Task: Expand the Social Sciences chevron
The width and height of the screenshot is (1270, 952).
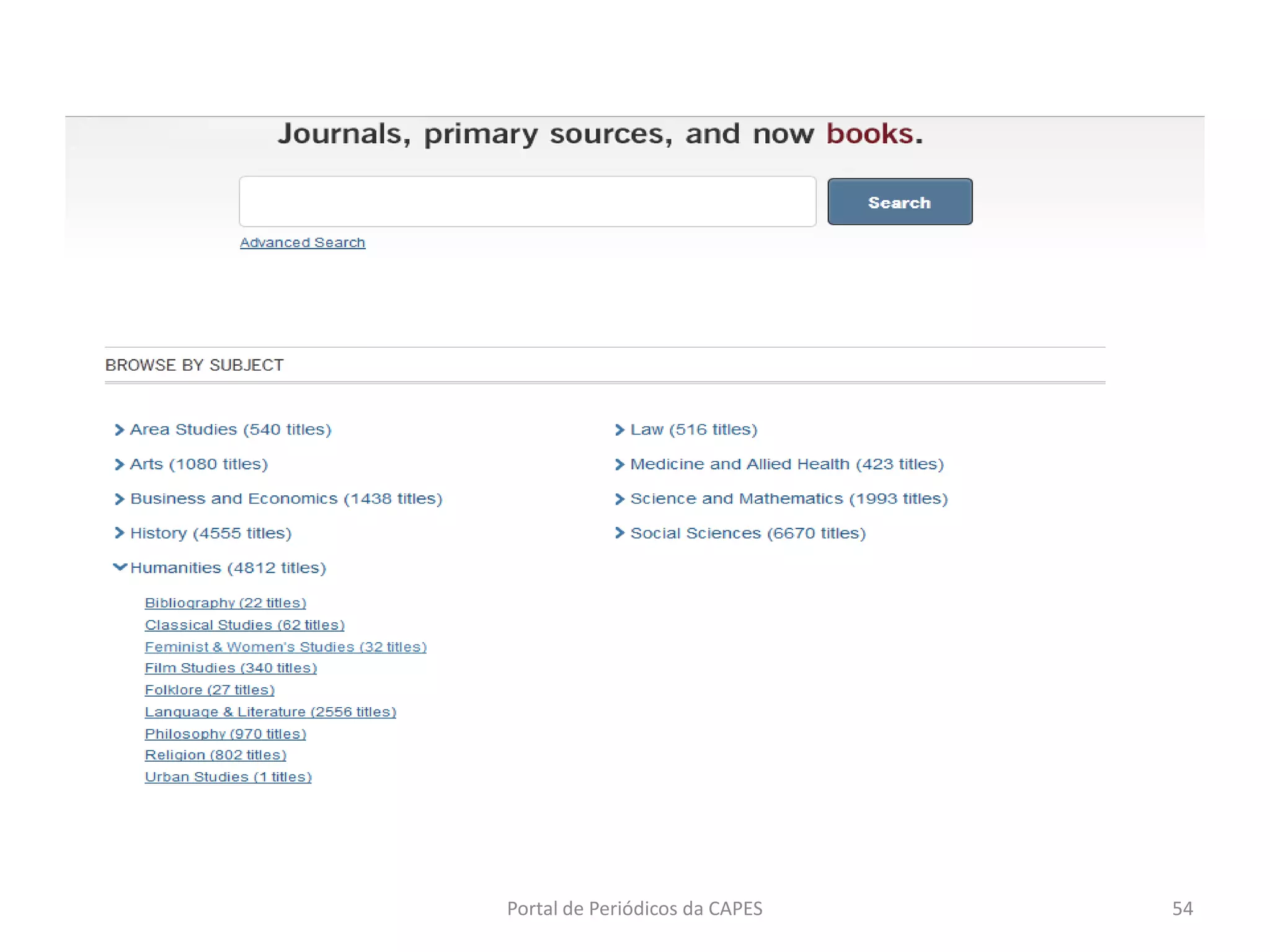Action: click(x=619, y=533)
